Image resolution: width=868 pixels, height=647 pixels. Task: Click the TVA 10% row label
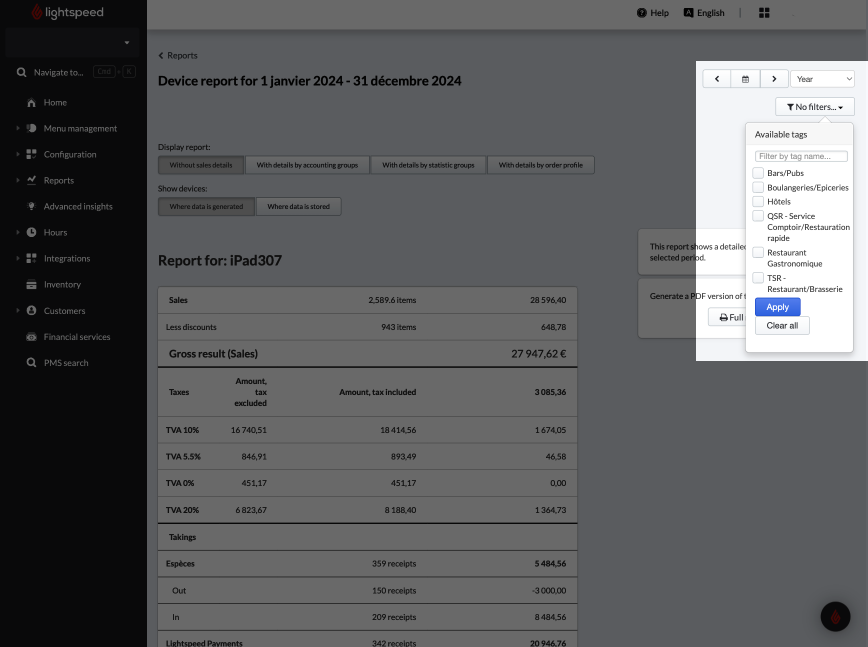[182, 430]
